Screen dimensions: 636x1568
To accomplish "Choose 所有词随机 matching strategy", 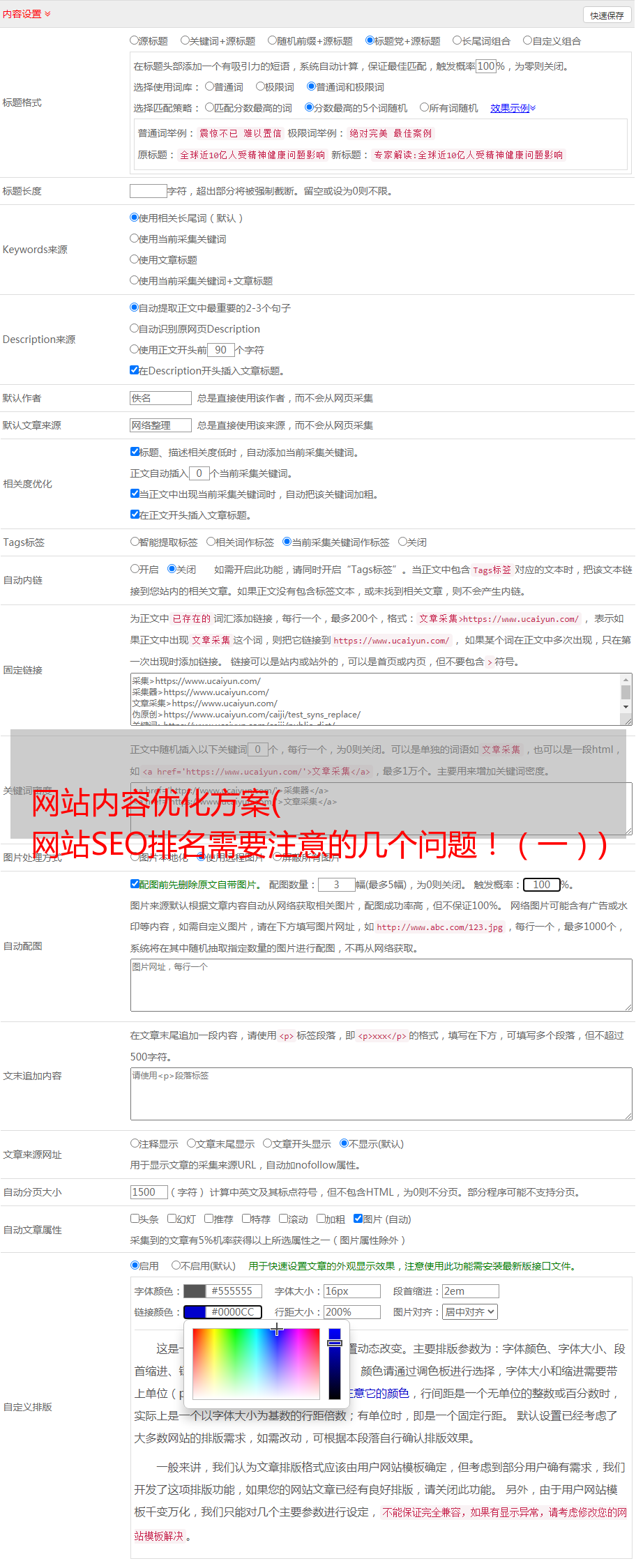I will click(x=424, y=107).
